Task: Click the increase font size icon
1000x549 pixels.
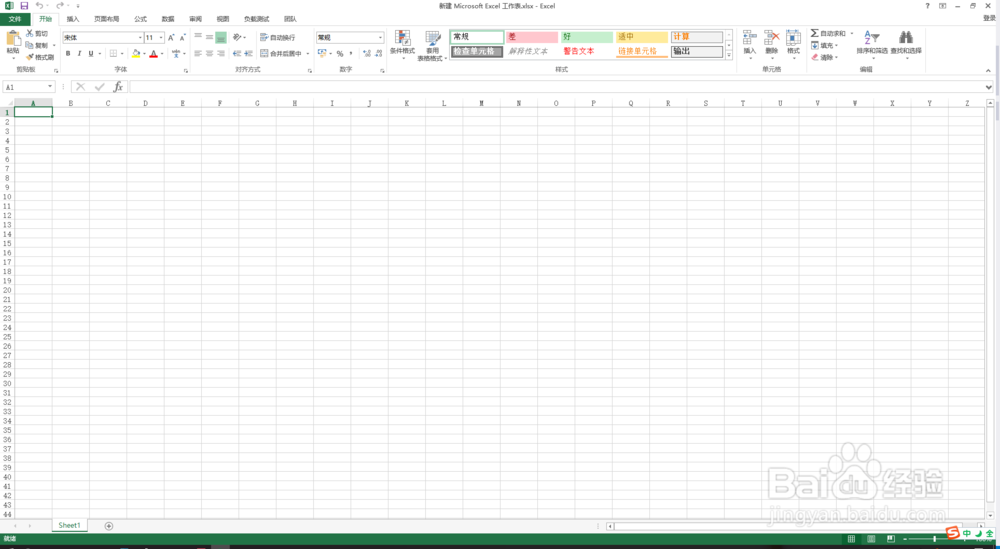Action: (171, 38)
